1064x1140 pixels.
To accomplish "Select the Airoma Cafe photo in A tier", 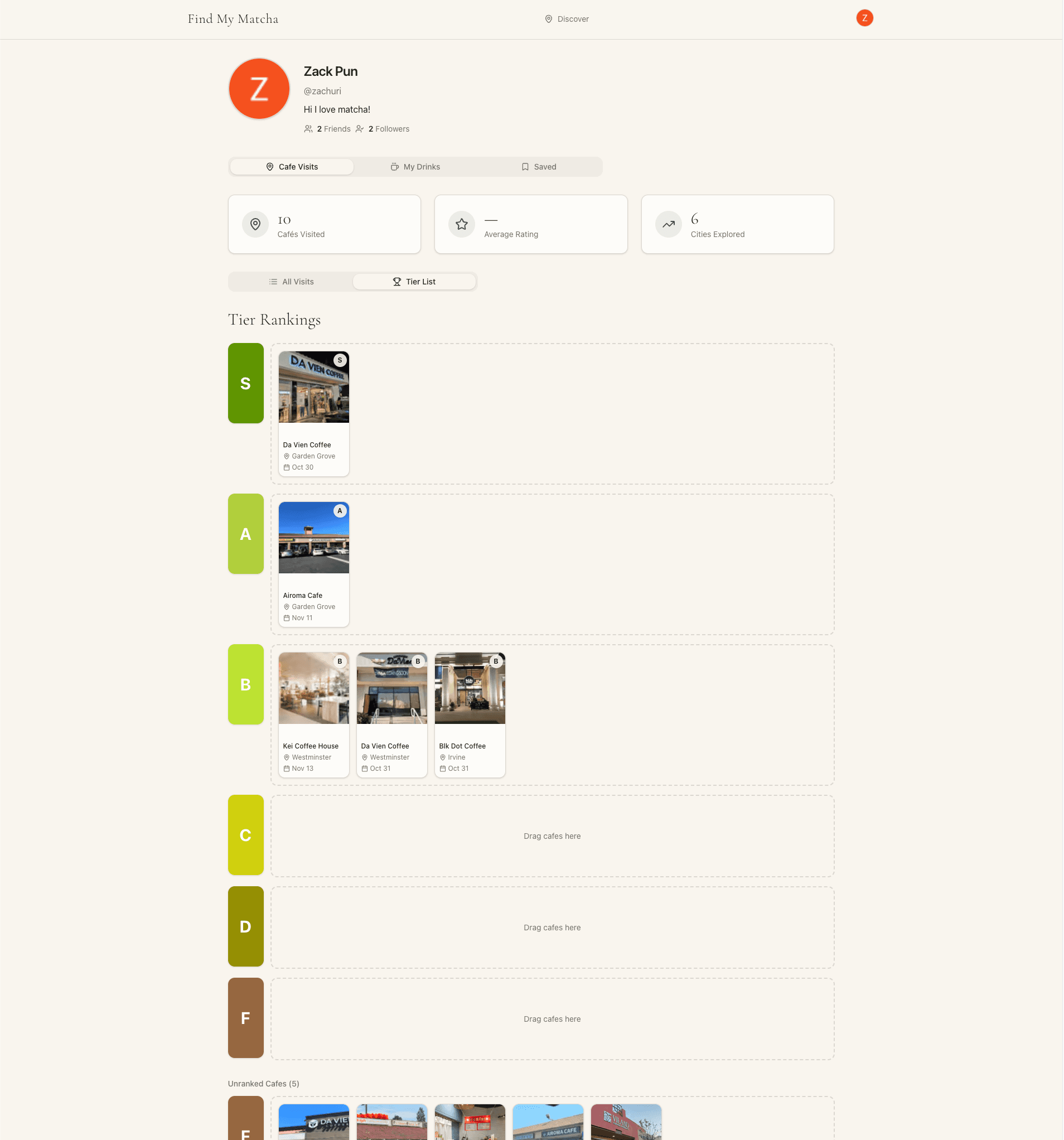I will 313,538.
